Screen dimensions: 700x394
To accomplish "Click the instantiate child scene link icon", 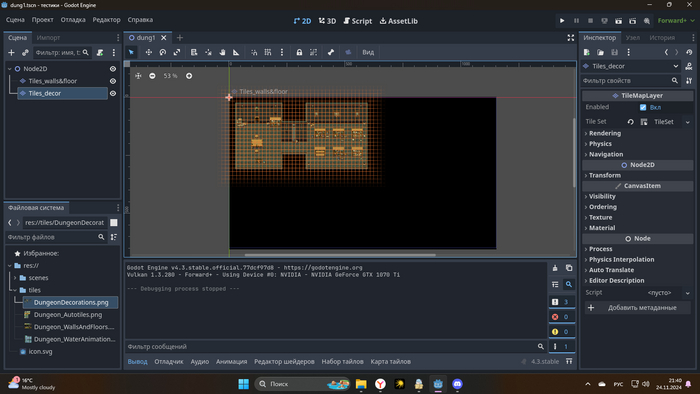I will [x=25, y=53].
